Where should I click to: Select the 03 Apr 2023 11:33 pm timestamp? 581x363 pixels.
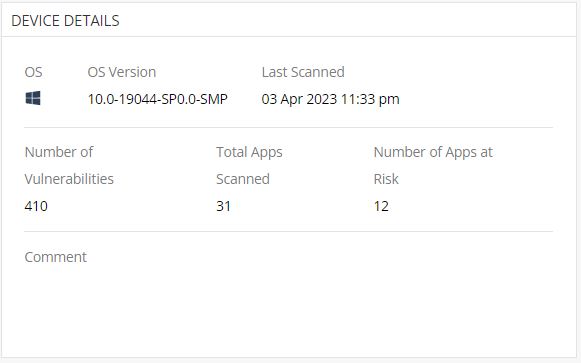[331, 99]
